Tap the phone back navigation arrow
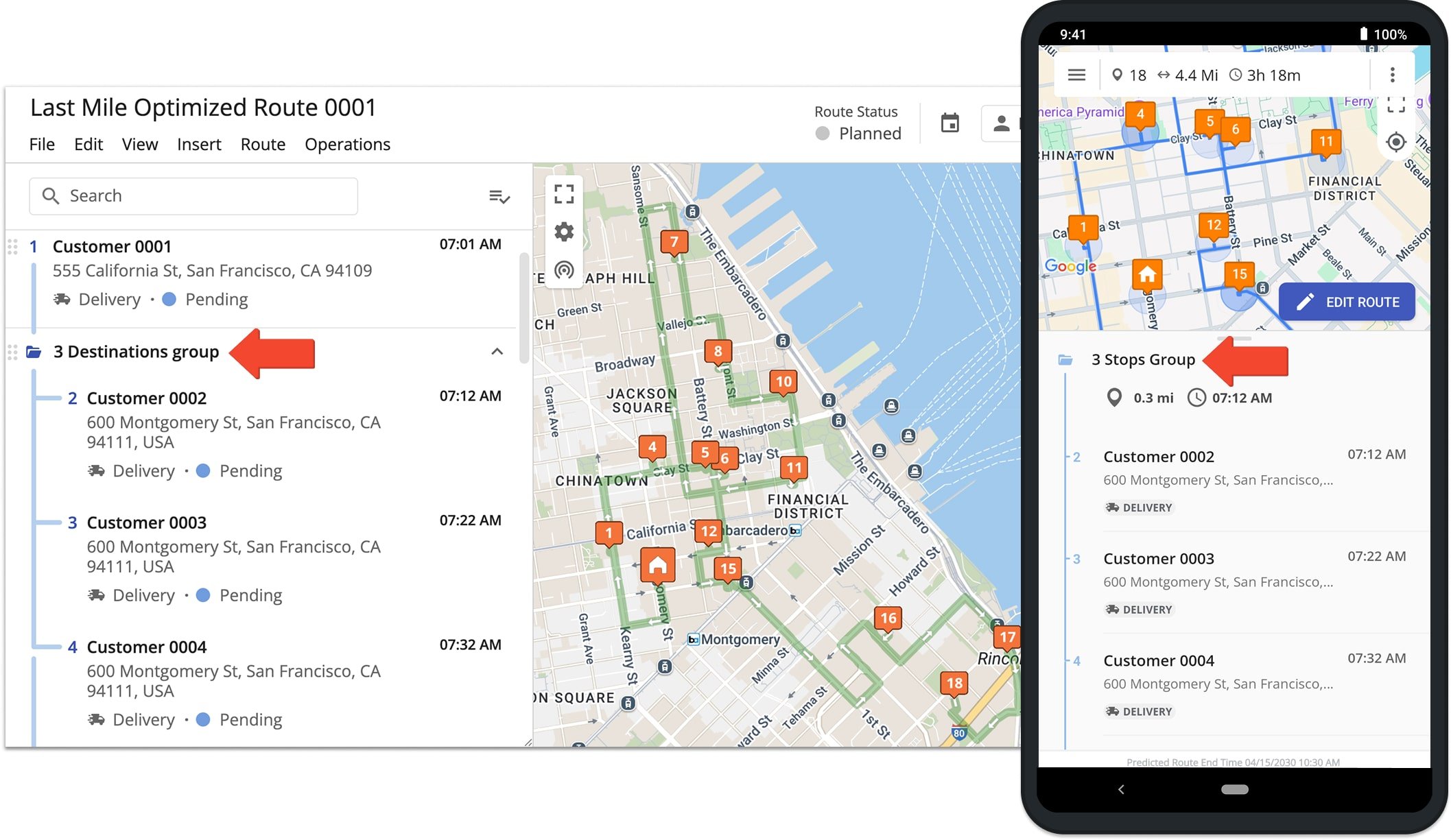1451x840 pixels. coord(1121,789)
